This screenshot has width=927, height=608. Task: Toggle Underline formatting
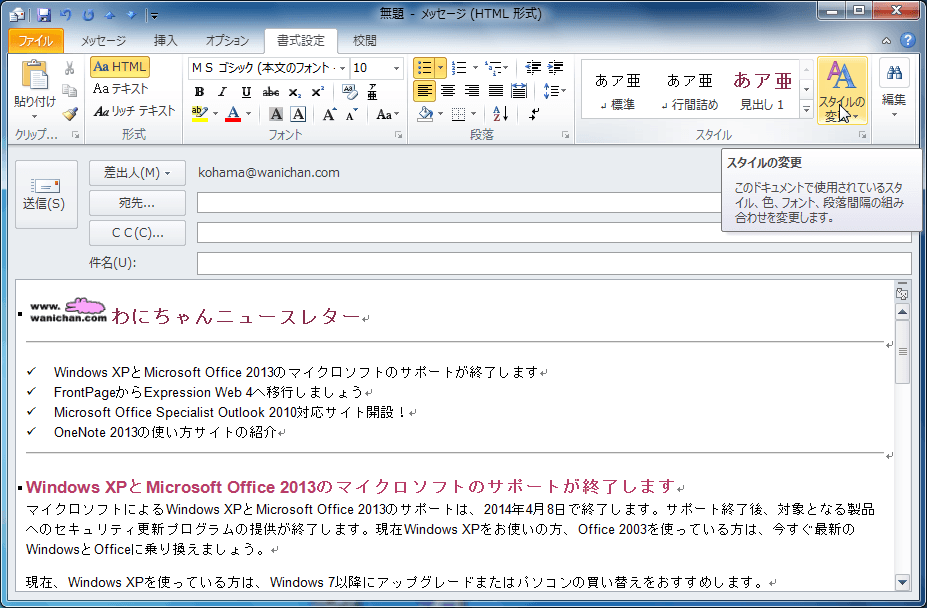[246, 92]
